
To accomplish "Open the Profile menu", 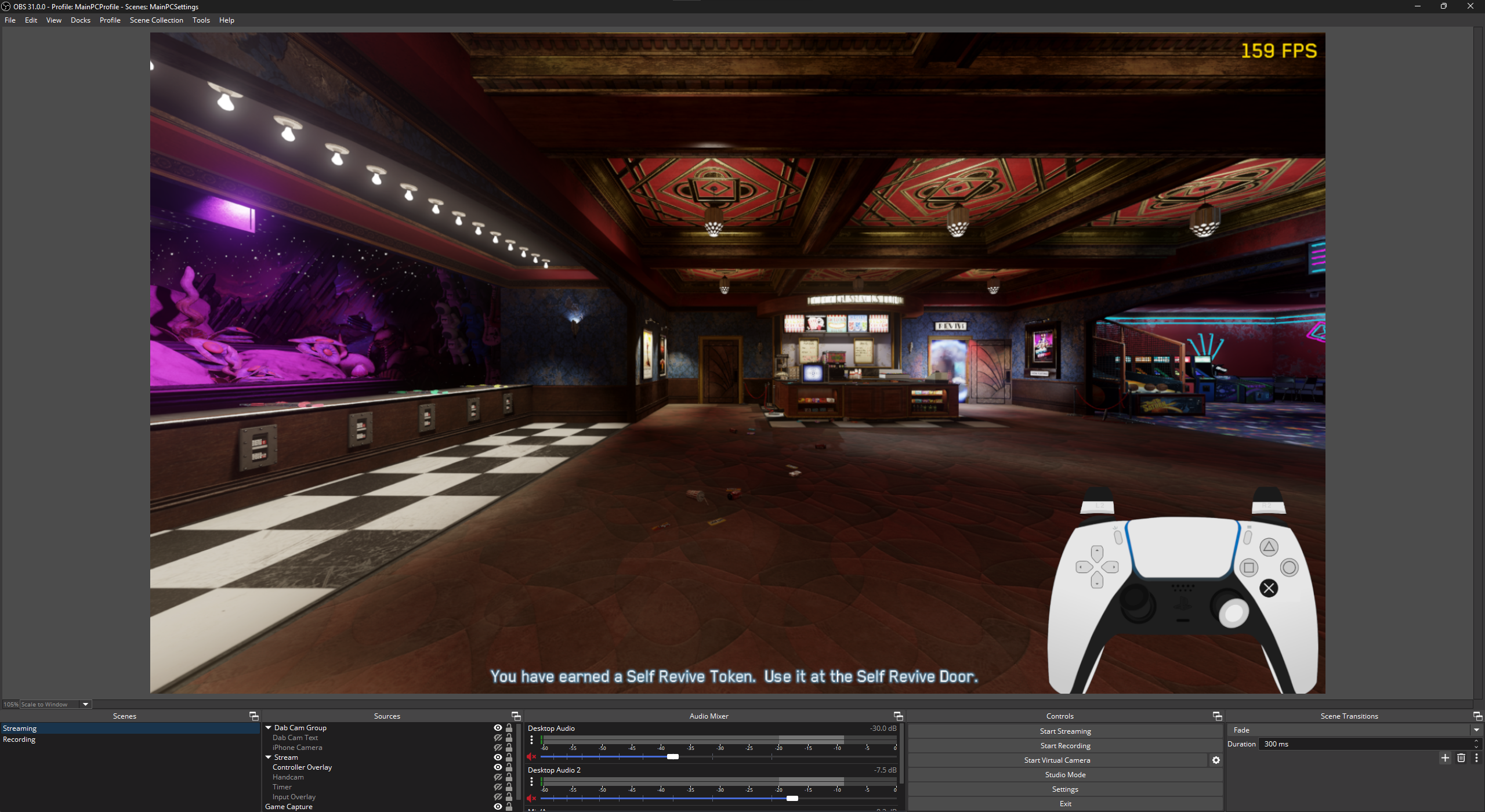I will [x=110, y=20].
